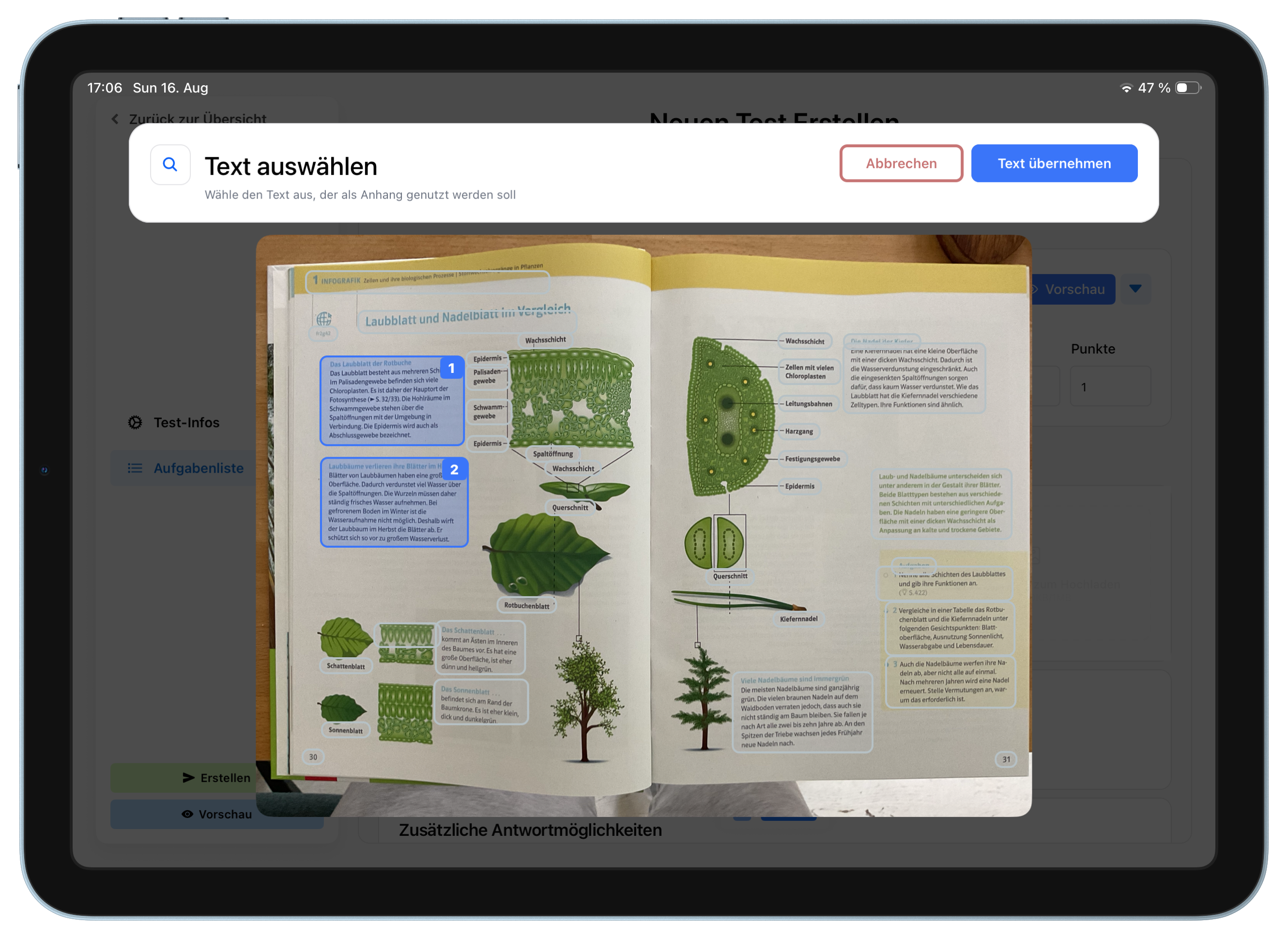This screenshot has height=940, width=1288.
Task: Select paragraph "Laub- und Nadelbäume unterscheiden sich"
Action: (941, 503)
